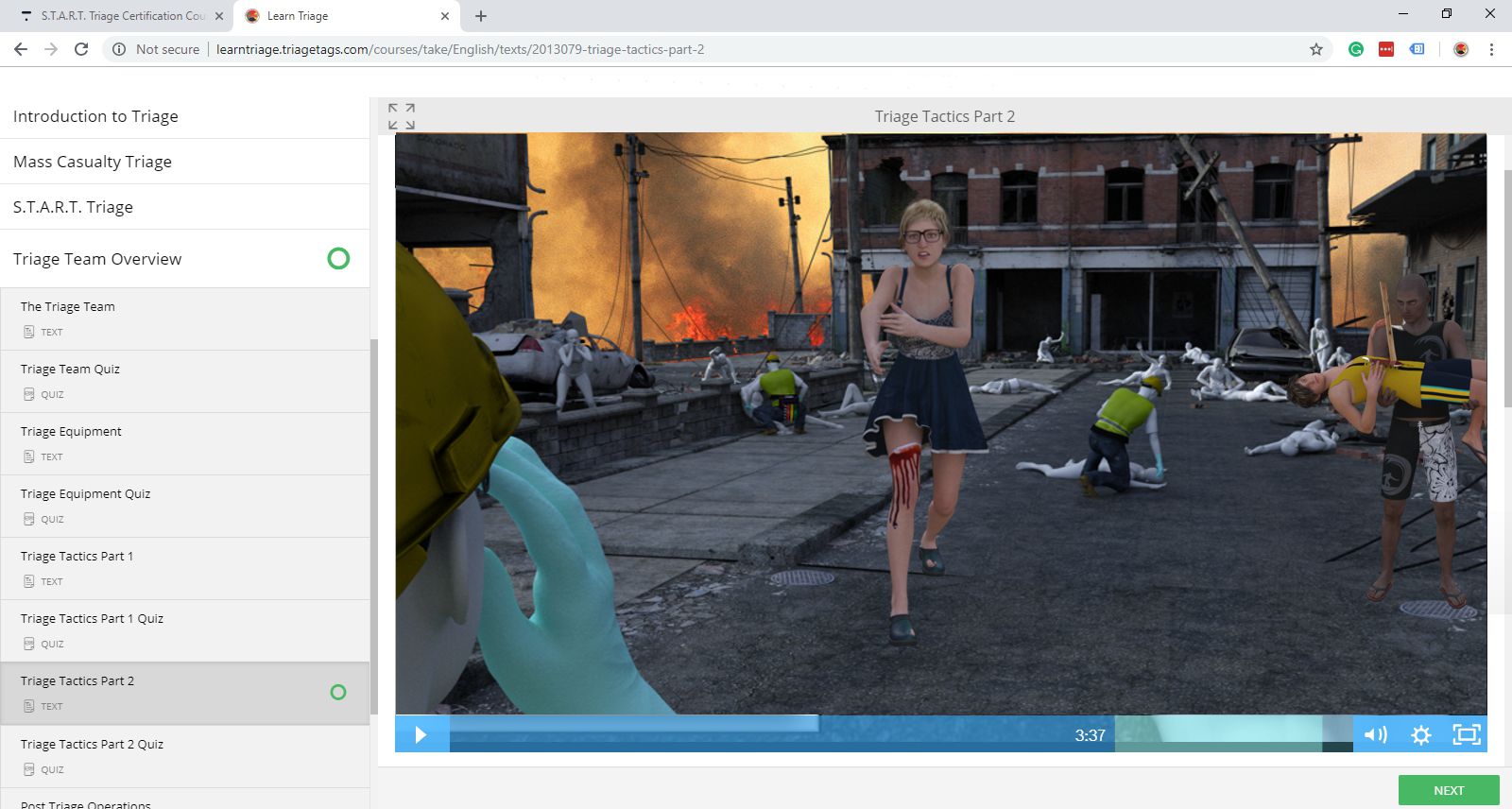Switch to the Learn Triage tab
This screenshot has width=1512, height=809.
point(347,16)
